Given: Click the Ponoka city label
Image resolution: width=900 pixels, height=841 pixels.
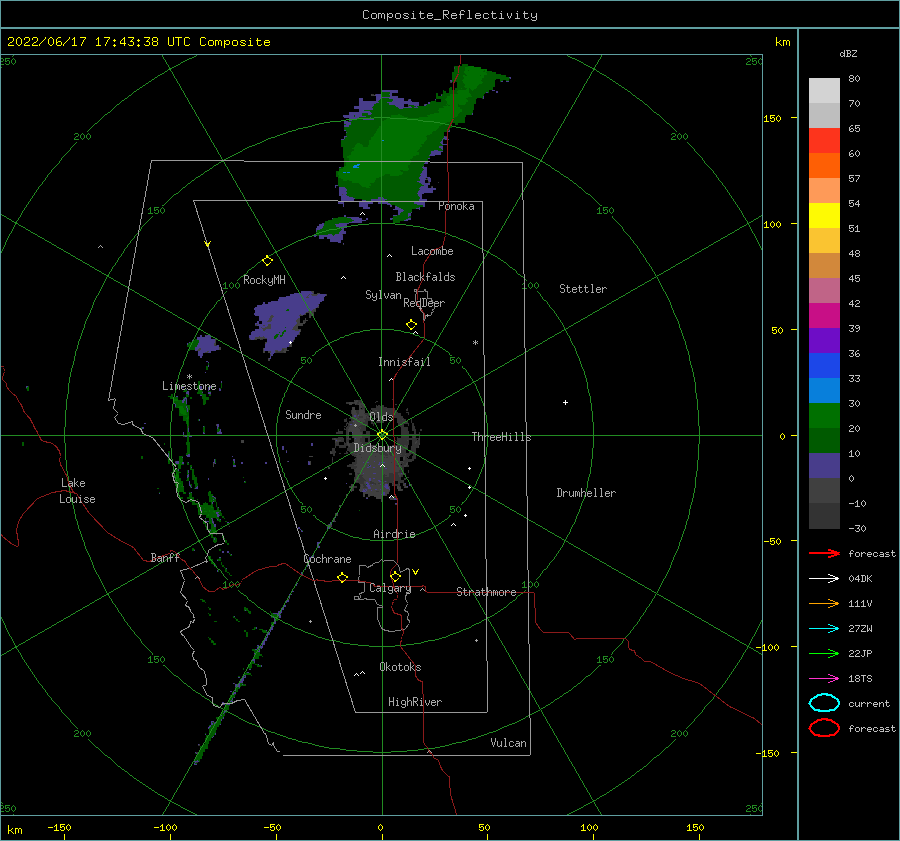Looking at the screenshot, I should click(x=456, y=206).
